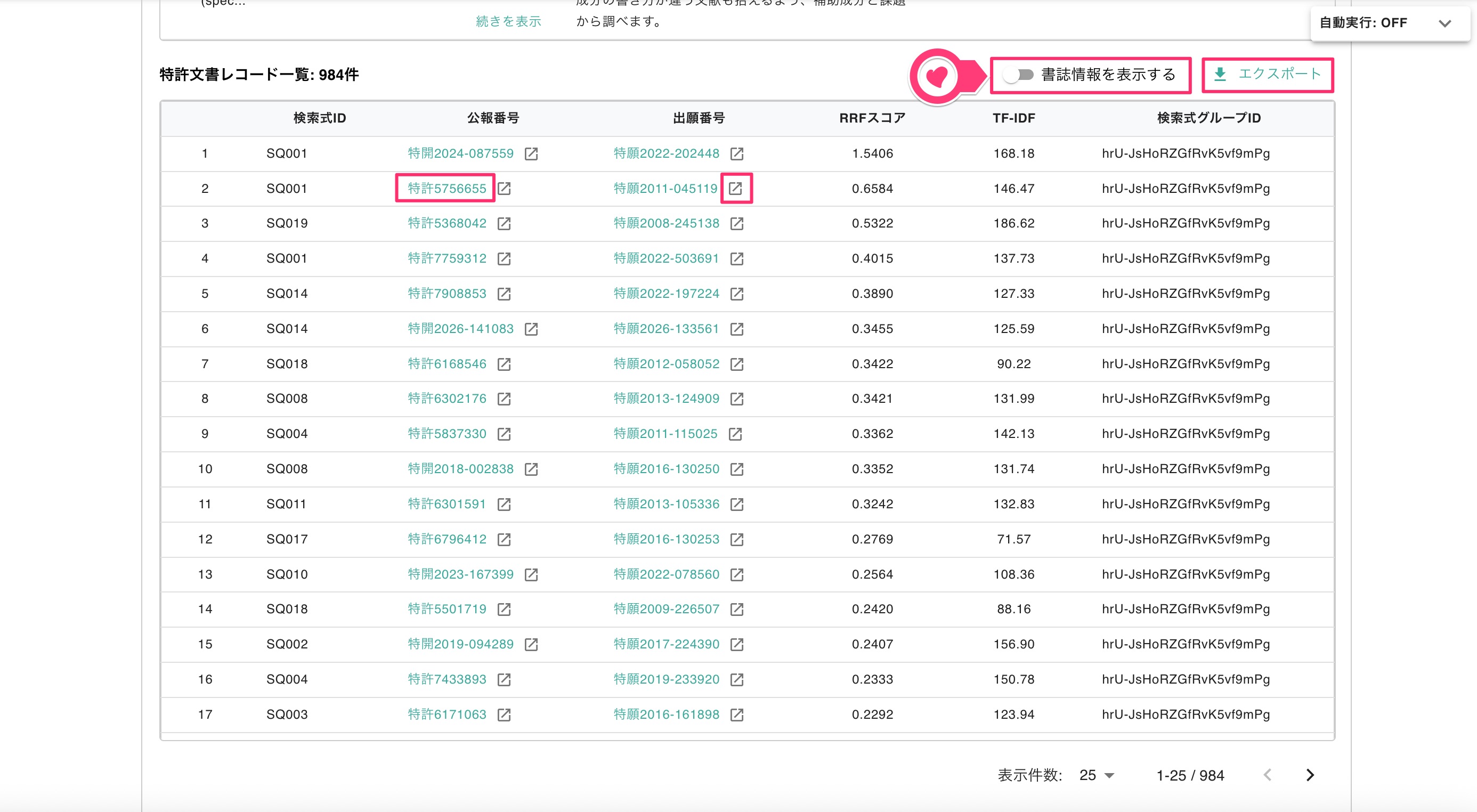Toggle 書誌情報を表示する switch

pyautogui.click(x=1018, y=75)
